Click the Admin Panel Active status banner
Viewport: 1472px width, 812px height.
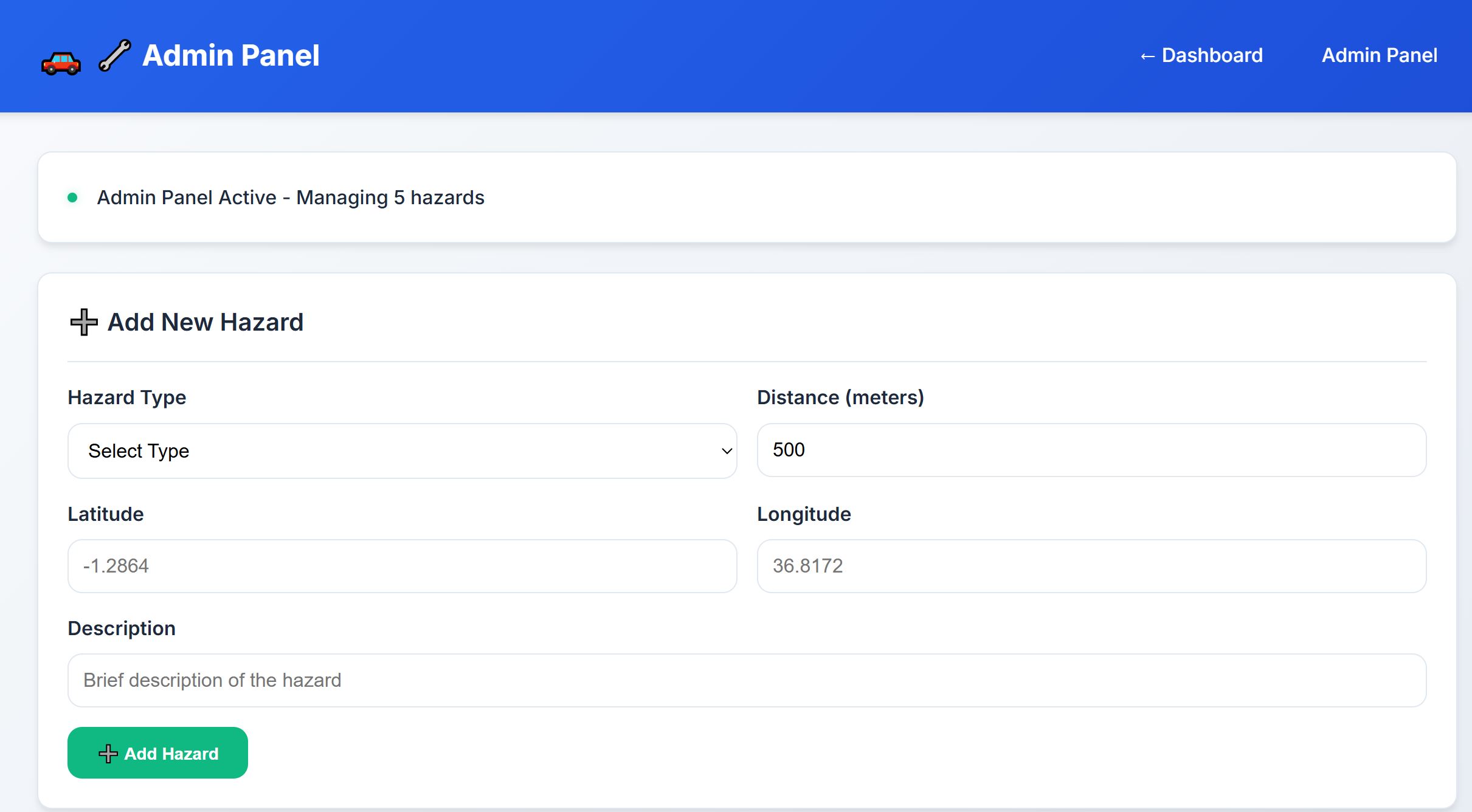pyautogui.click(x=291, y=197)
